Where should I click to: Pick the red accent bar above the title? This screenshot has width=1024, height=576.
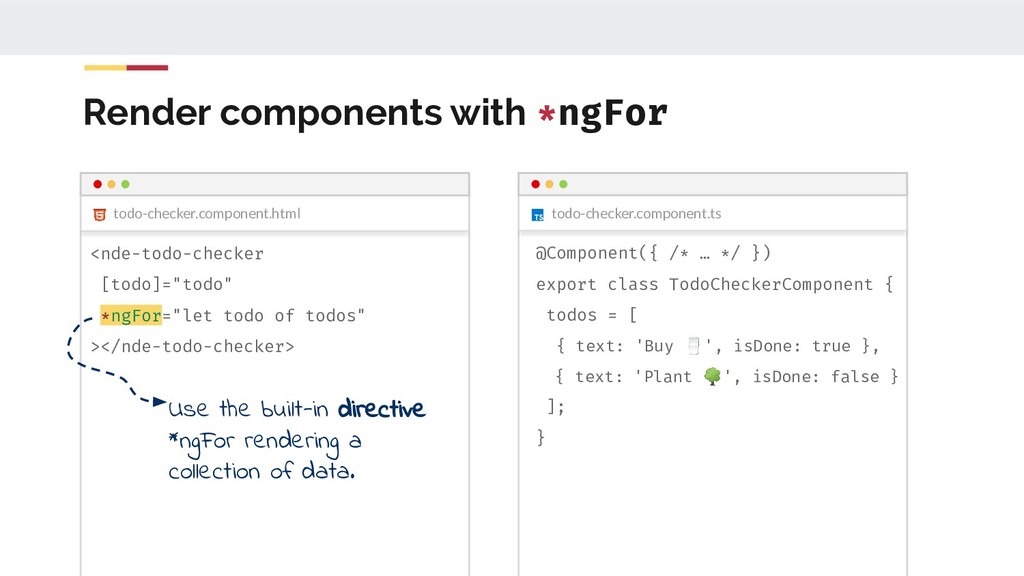(147, 68)
